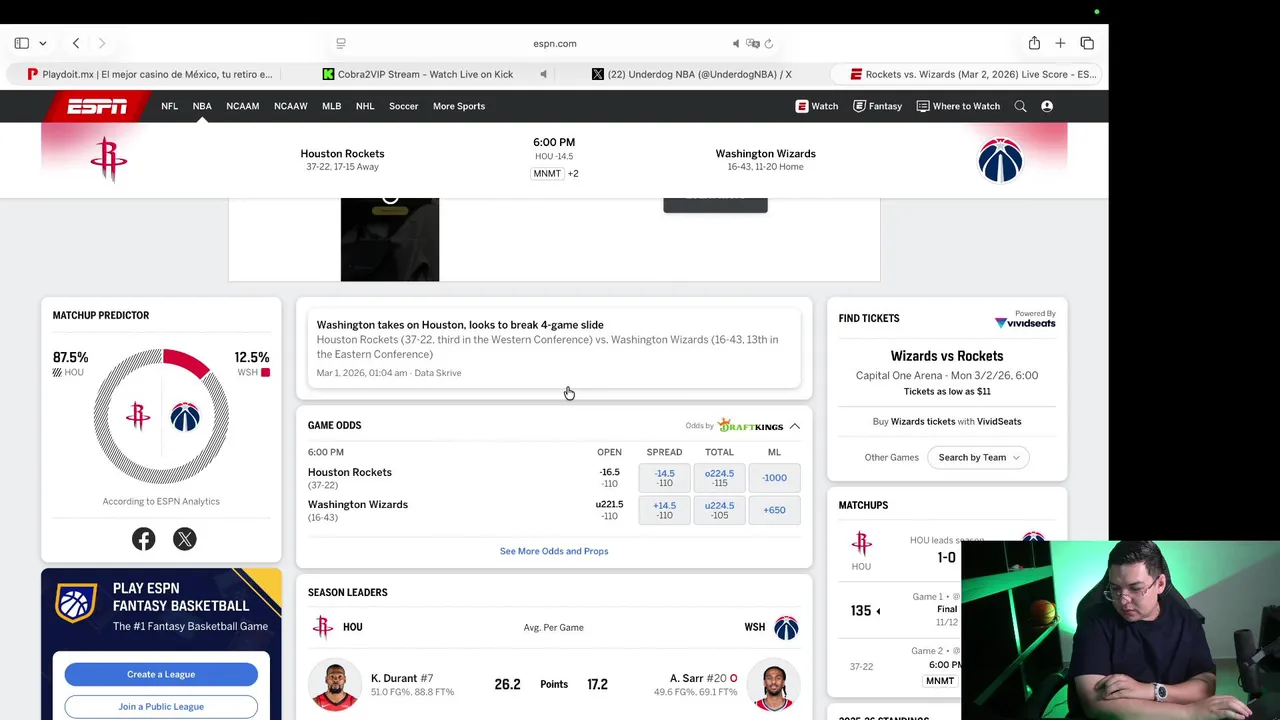This screenshot has height=720, width=1280.
Task: Click the Watch link in ESPN nav
Action: [x=817, y=106]
